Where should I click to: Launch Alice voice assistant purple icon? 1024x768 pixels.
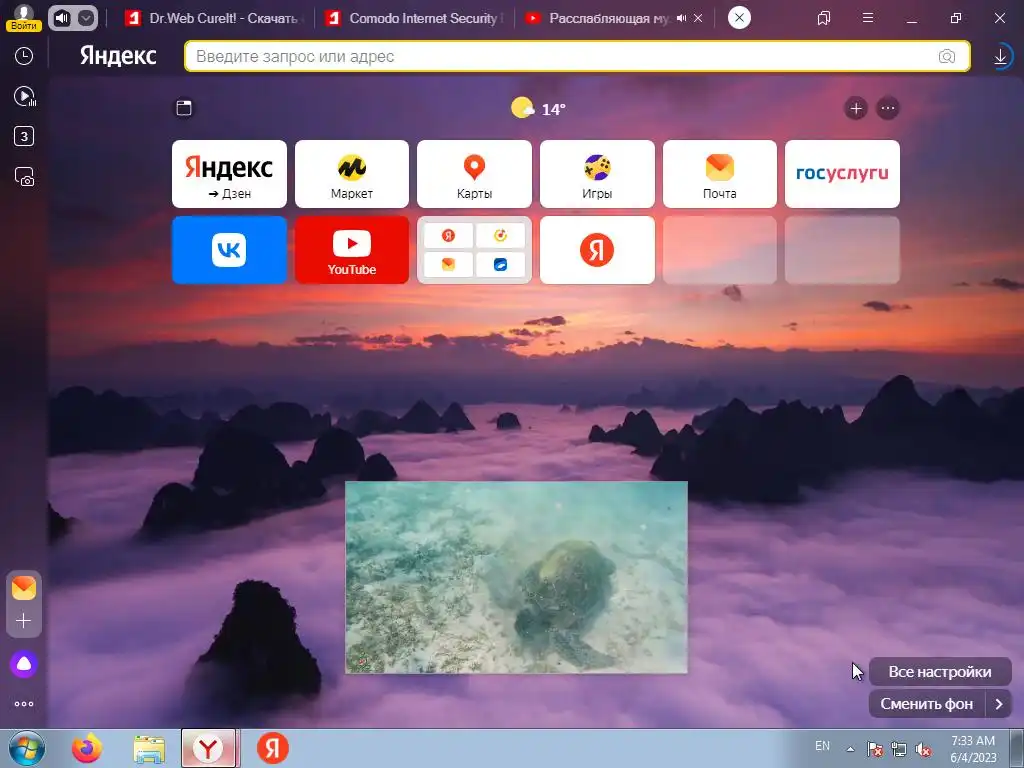pyautogui.click(x=24, y=664)
